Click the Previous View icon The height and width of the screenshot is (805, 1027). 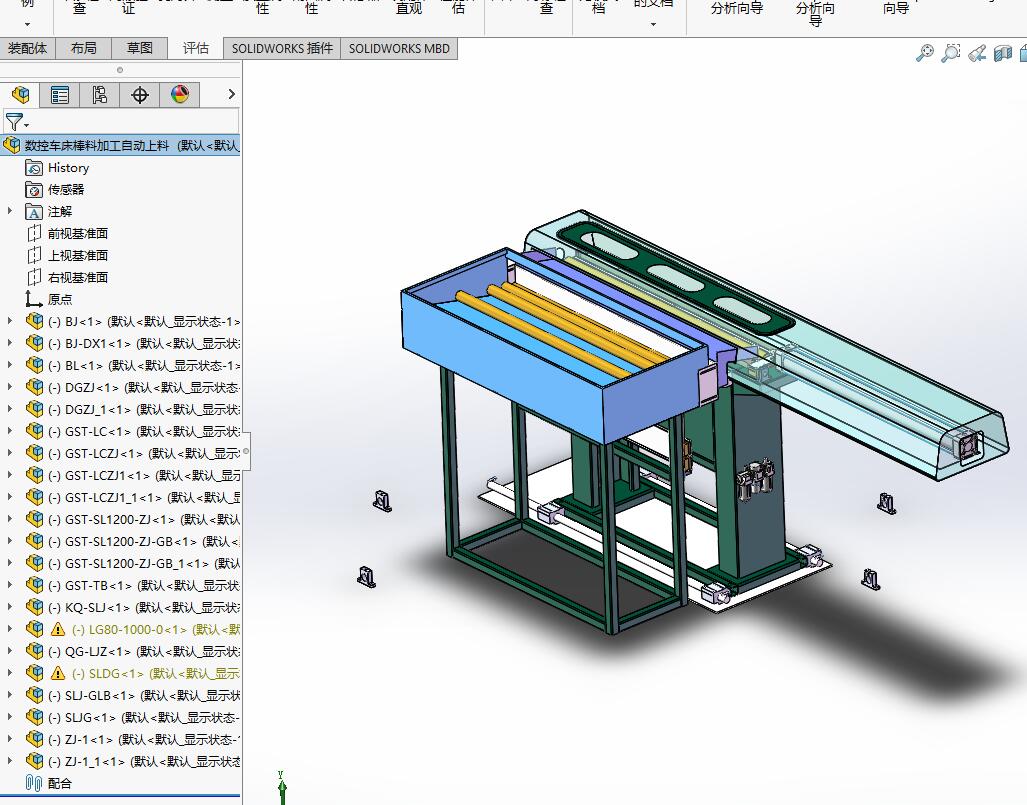(977, 52)
